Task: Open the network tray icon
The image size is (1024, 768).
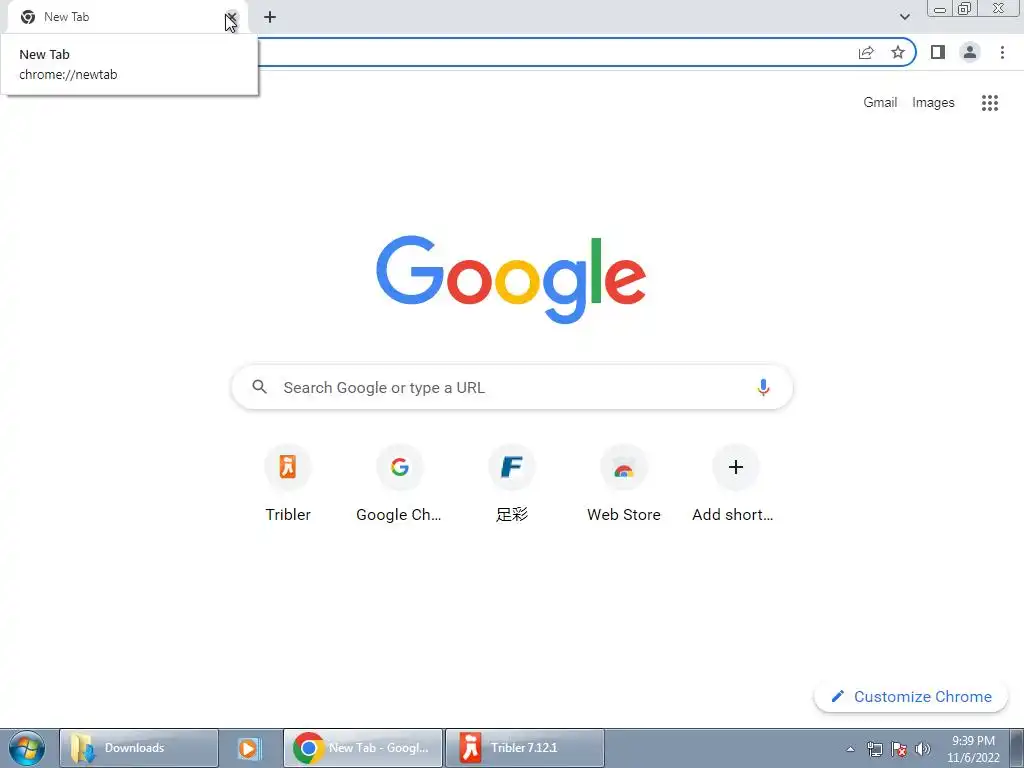Action: [874, 749]
